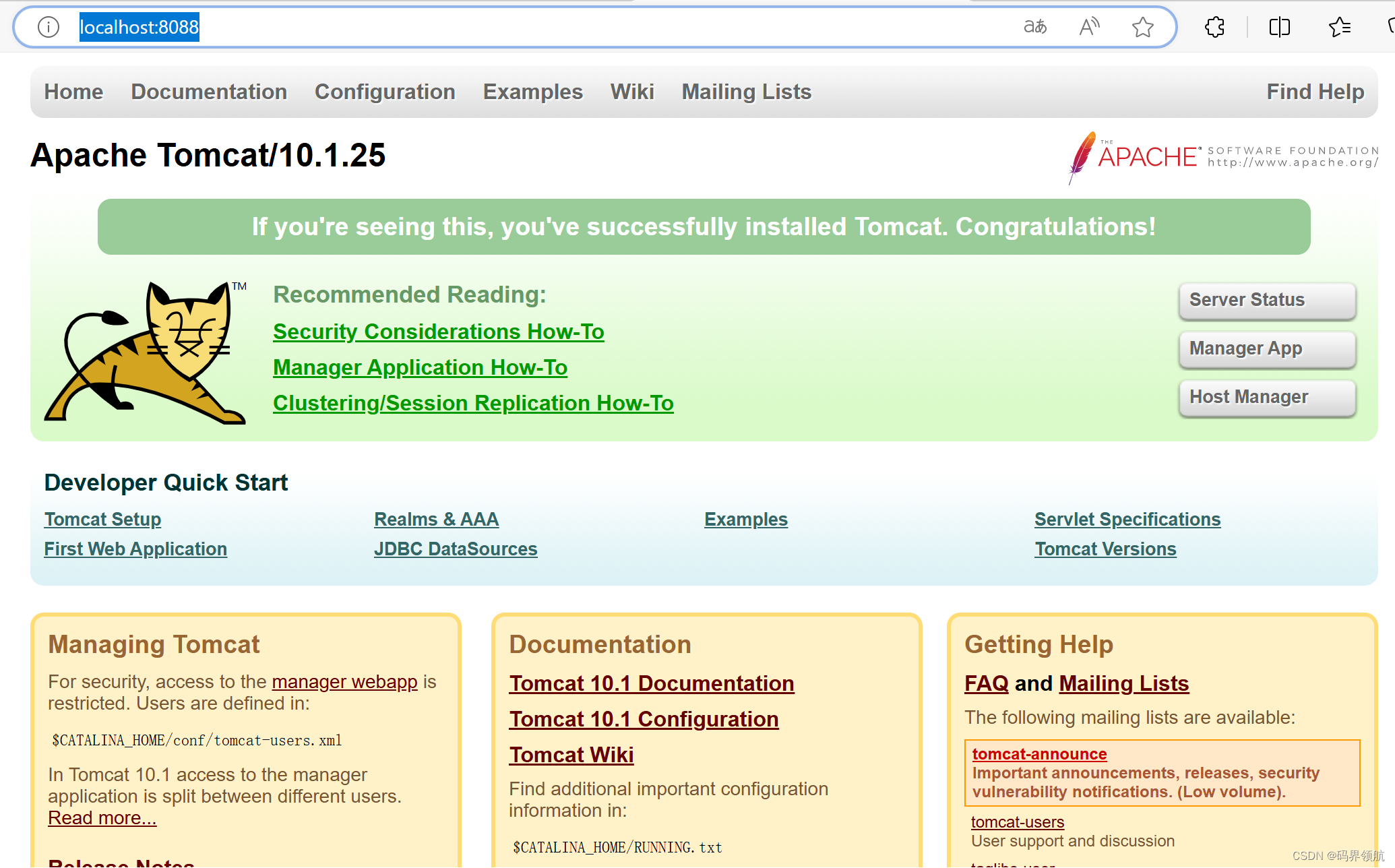Image resolution: width=1395 pixels, height=868 pixels.
Task: Click the read aloud icon
Action: 1089,27
